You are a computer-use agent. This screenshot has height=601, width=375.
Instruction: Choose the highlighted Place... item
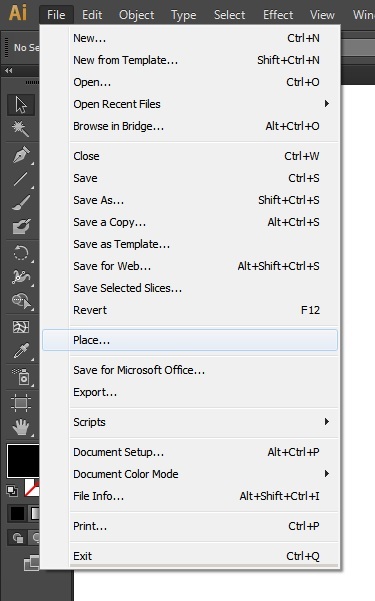[x=190, y=340]
